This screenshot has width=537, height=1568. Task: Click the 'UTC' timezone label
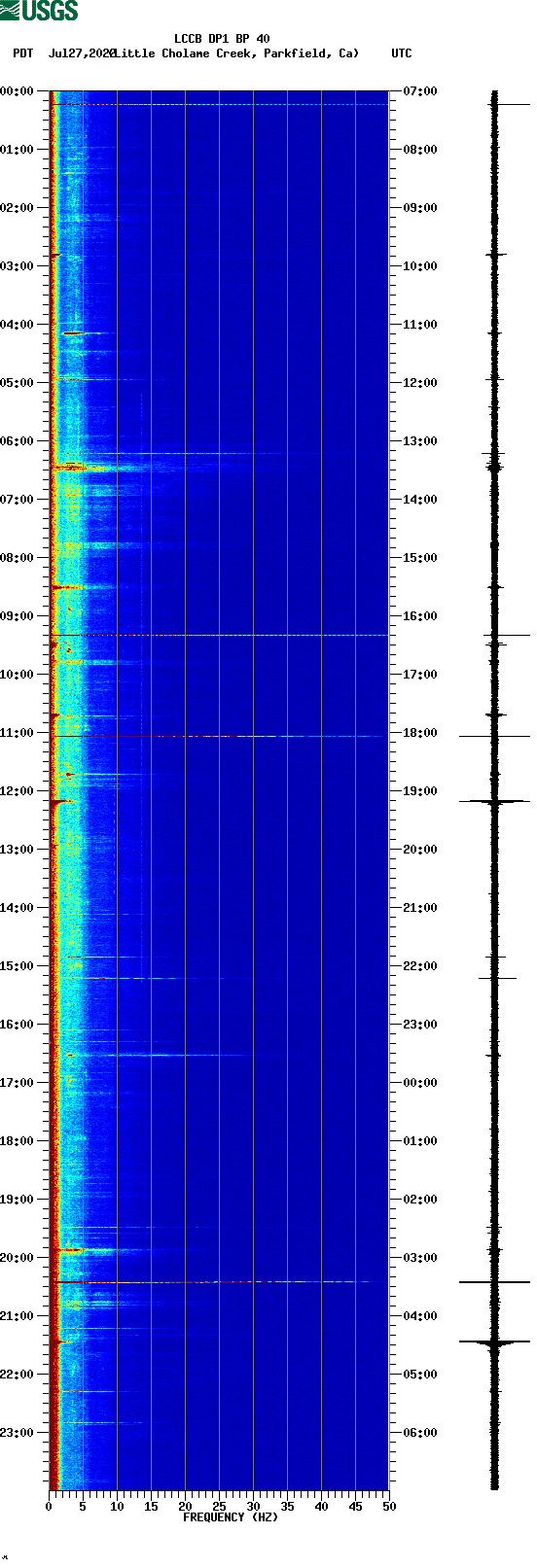click(x=402, y=53)
